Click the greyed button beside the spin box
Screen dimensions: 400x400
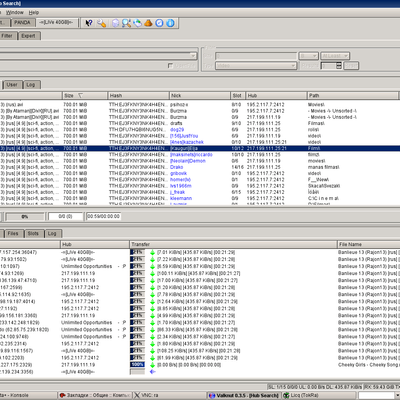tap(351, 66)
